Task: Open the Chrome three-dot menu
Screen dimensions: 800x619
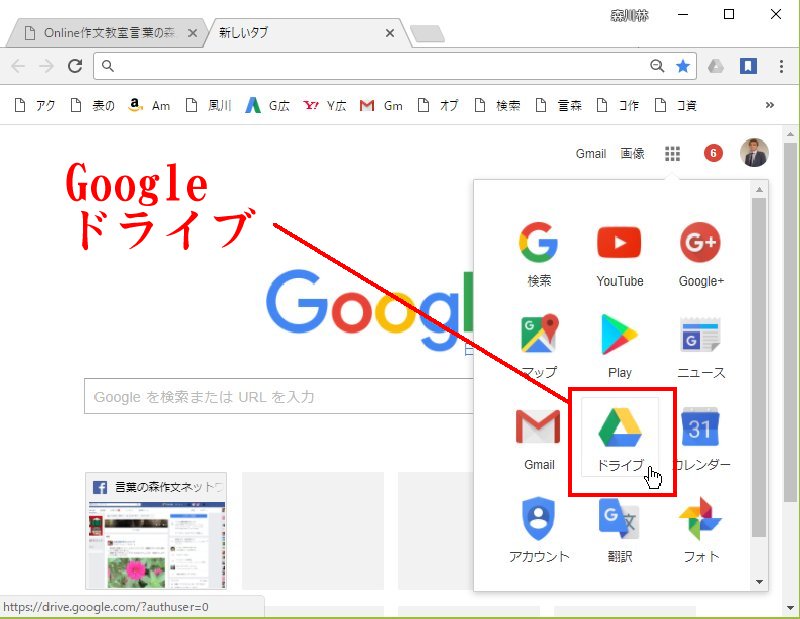Action: tap(781, 66)
